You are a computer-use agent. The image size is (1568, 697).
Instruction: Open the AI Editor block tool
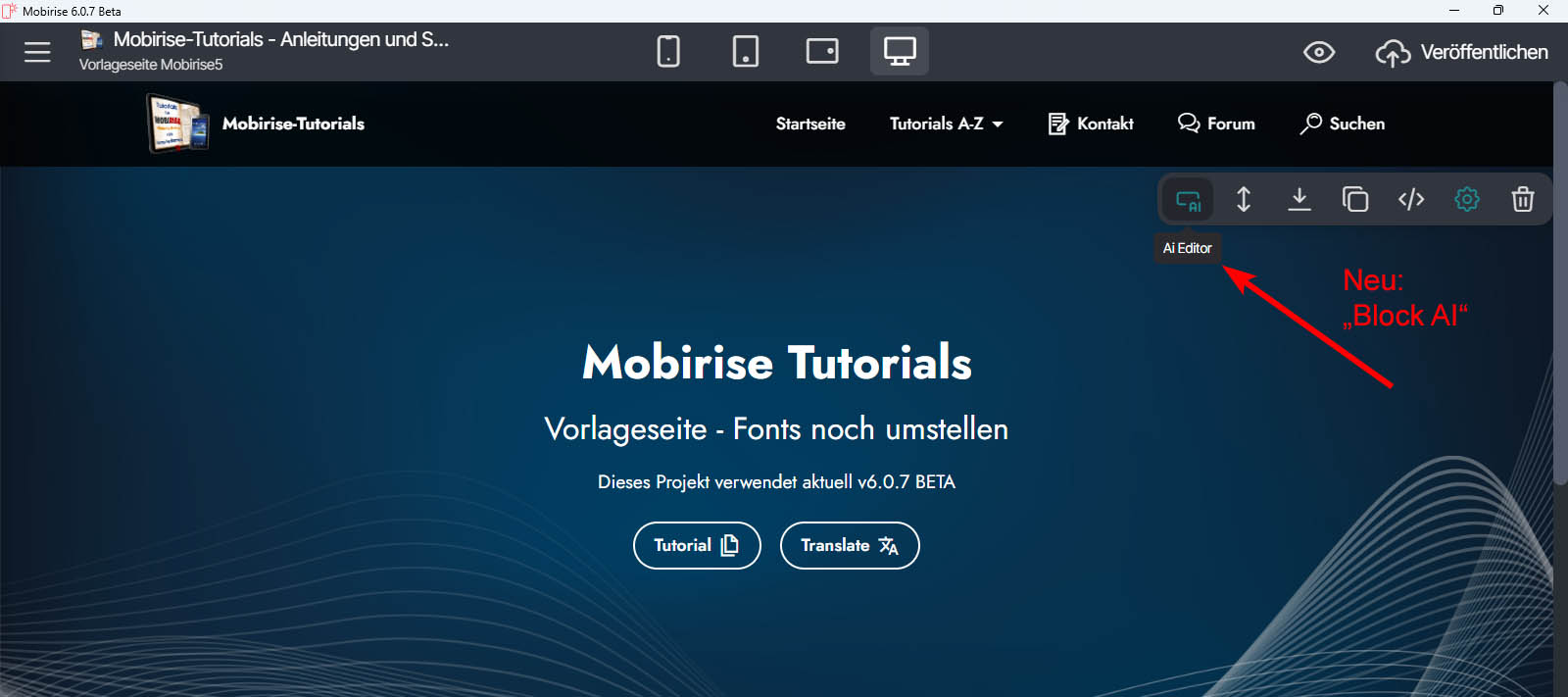coord(1188,200)
